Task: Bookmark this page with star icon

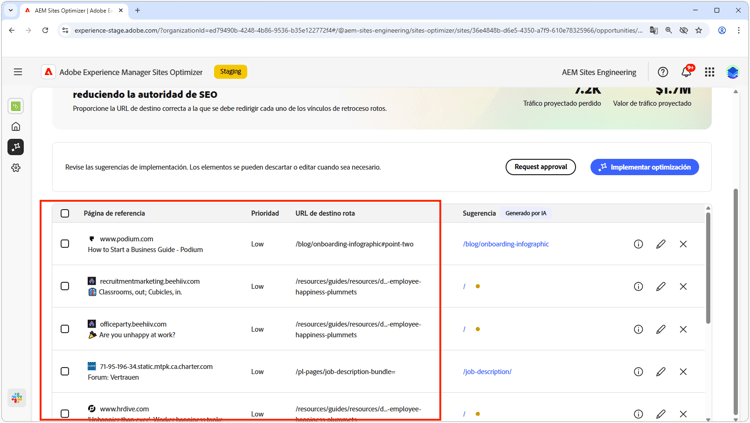Action: point(699,30)
